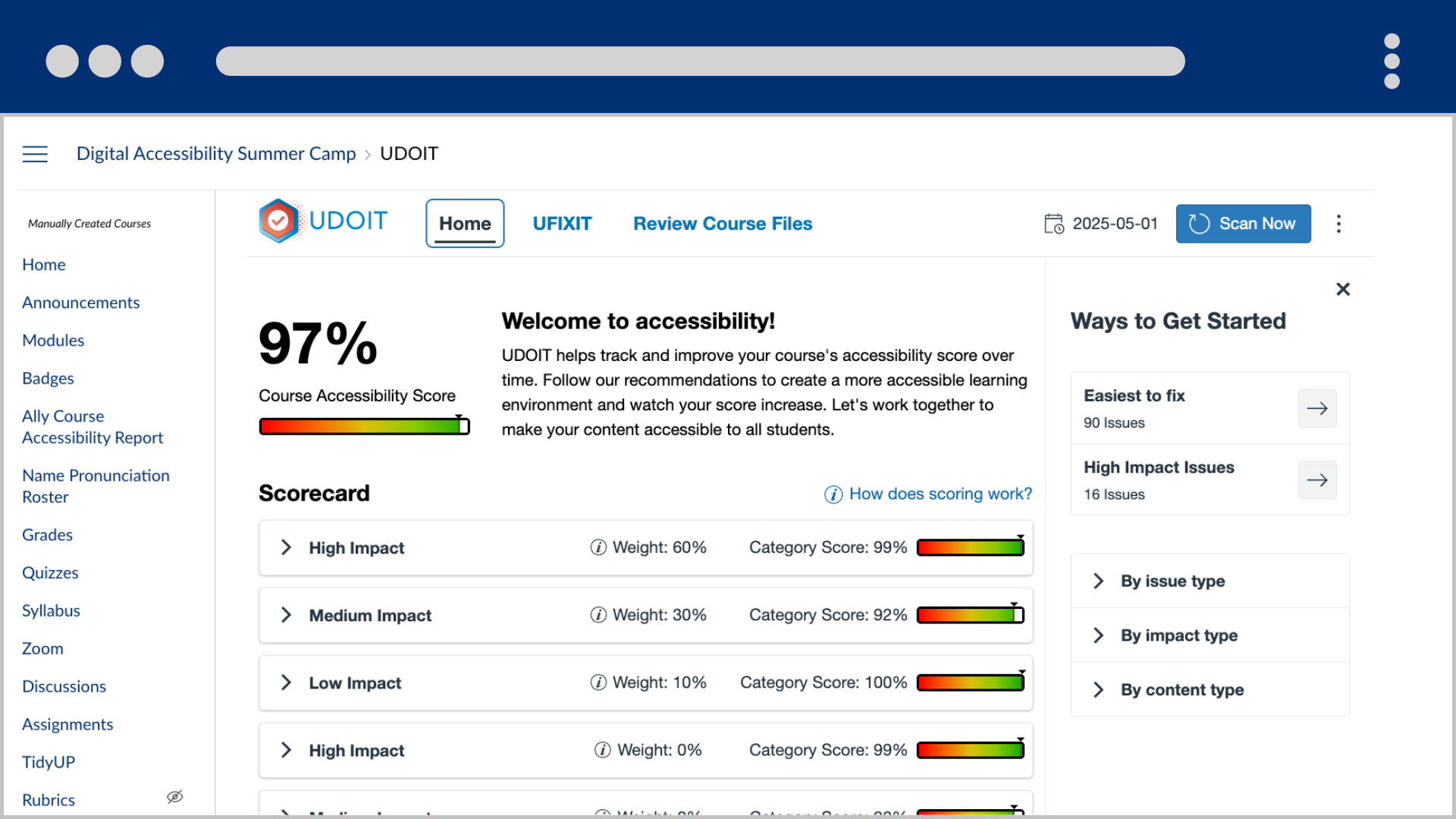Expand the Medium Impact scorecard row
Image resolution: width=1456 pixels, height=819 pixels.
[286, 615]
